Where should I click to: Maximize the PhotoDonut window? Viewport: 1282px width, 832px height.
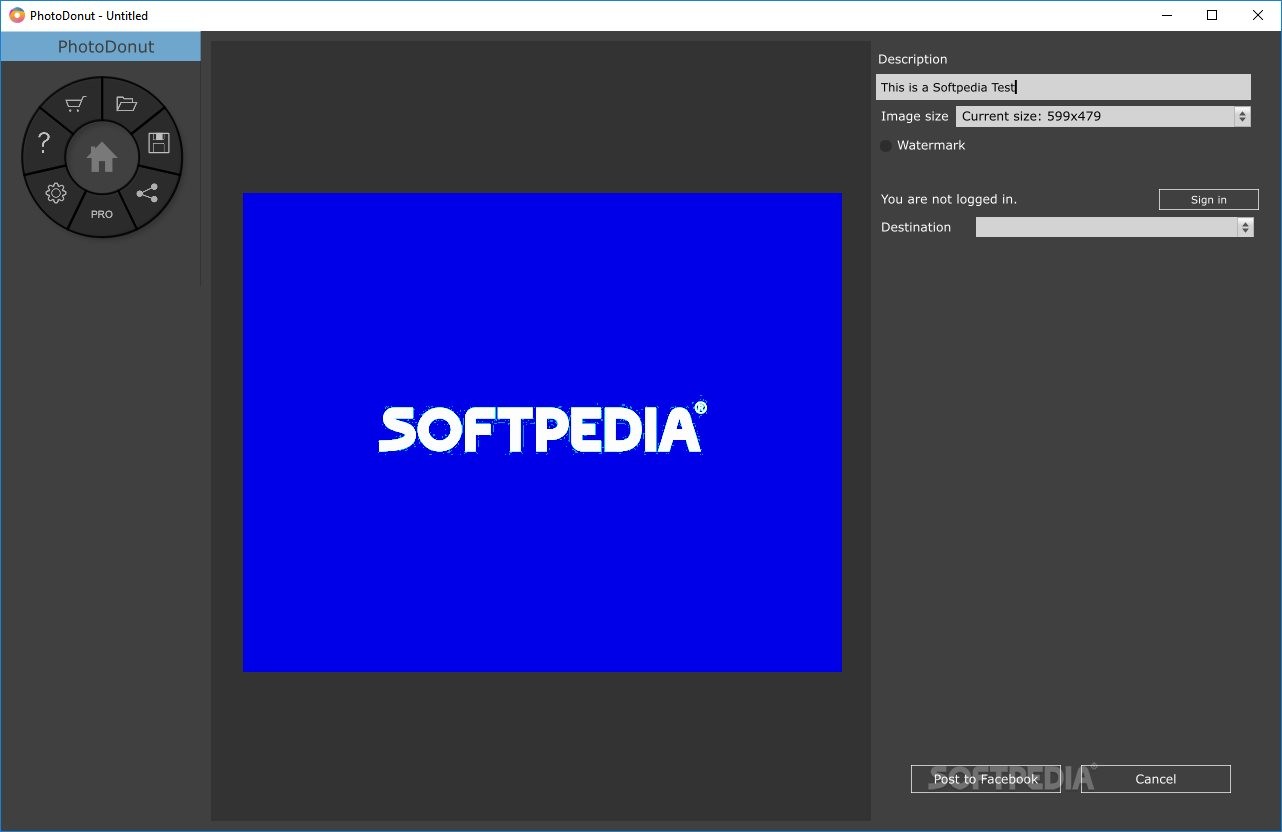[1212, 15]
